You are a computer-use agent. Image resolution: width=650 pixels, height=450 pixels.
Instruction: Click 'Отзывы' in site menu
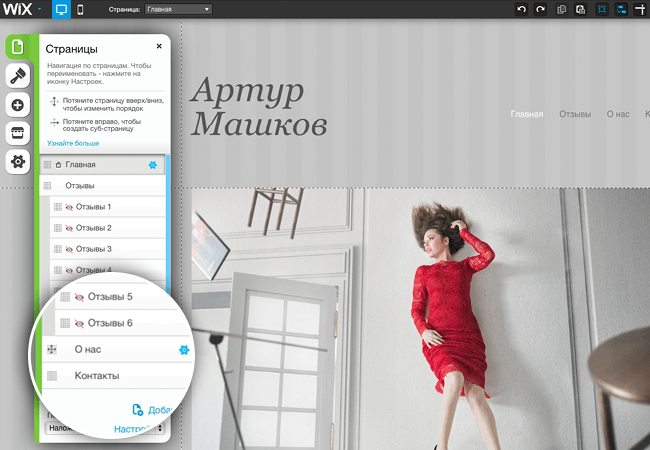click(x=575, y=114)
